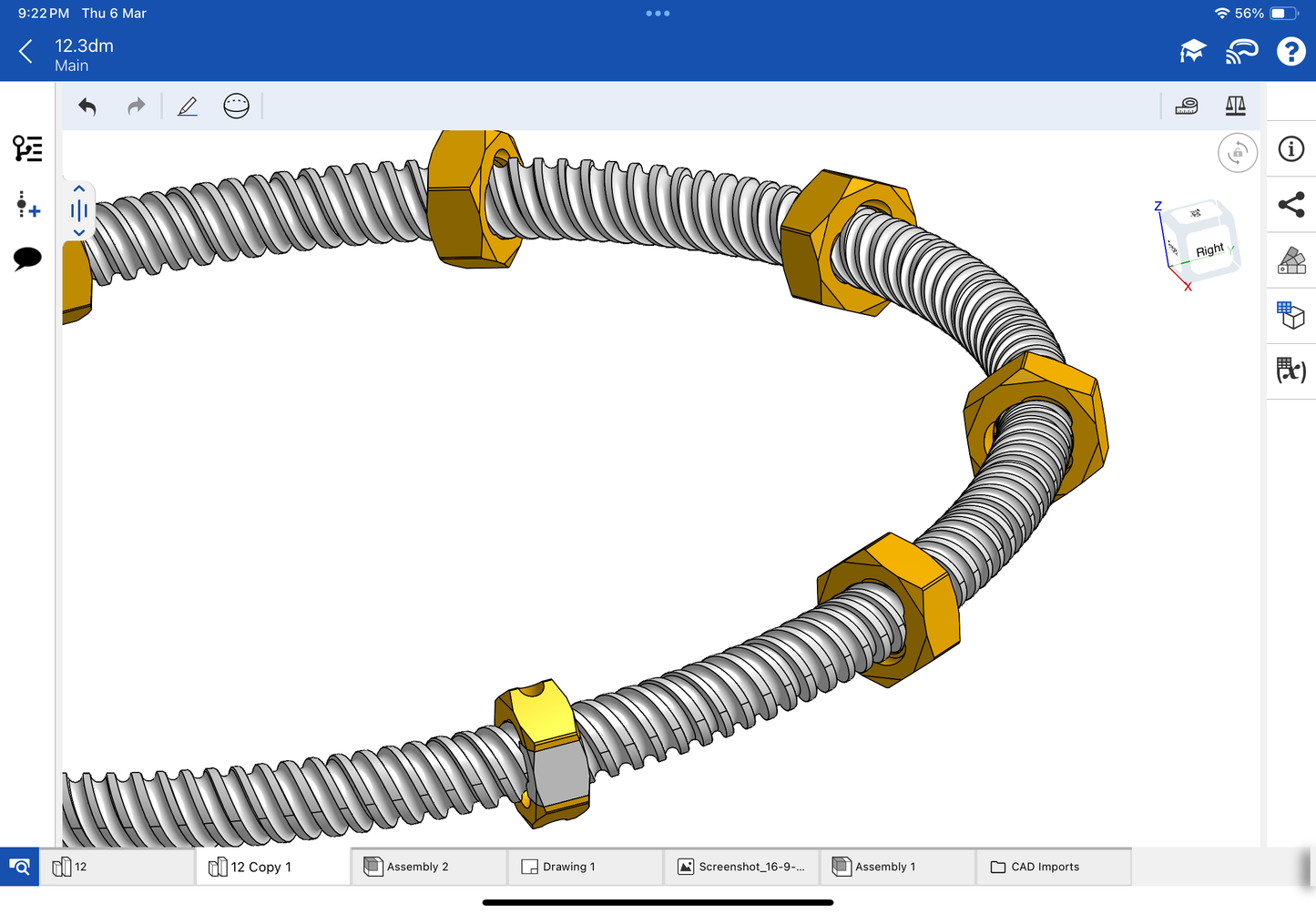The height and width of the screenshot is (914, 1316).
Task: Open the comments speech bubble
Action: tap(27, 259)
